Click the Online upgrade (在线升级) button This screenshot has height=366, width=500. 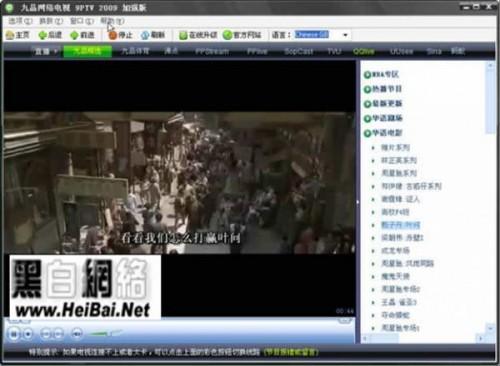(x=198, y=35)
